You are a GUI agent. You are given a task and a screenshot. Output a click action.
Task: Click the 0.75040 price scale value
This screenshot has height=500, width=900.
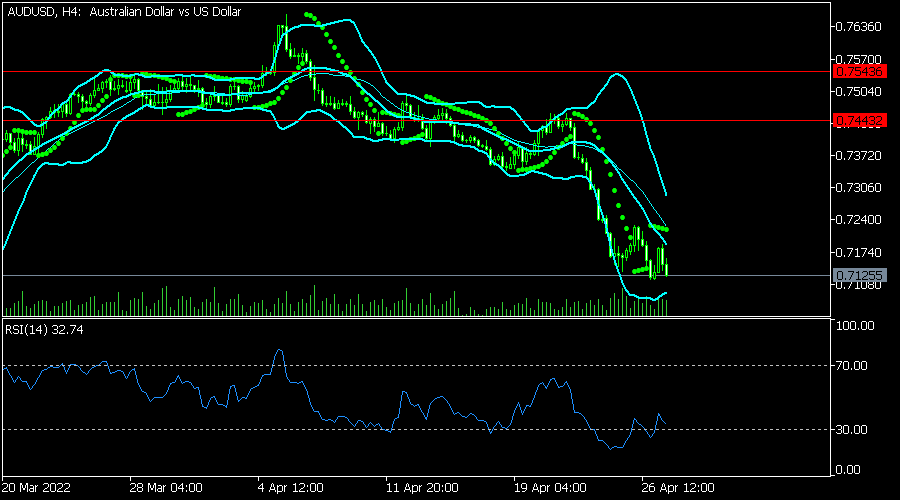click(x=858, y=91)
